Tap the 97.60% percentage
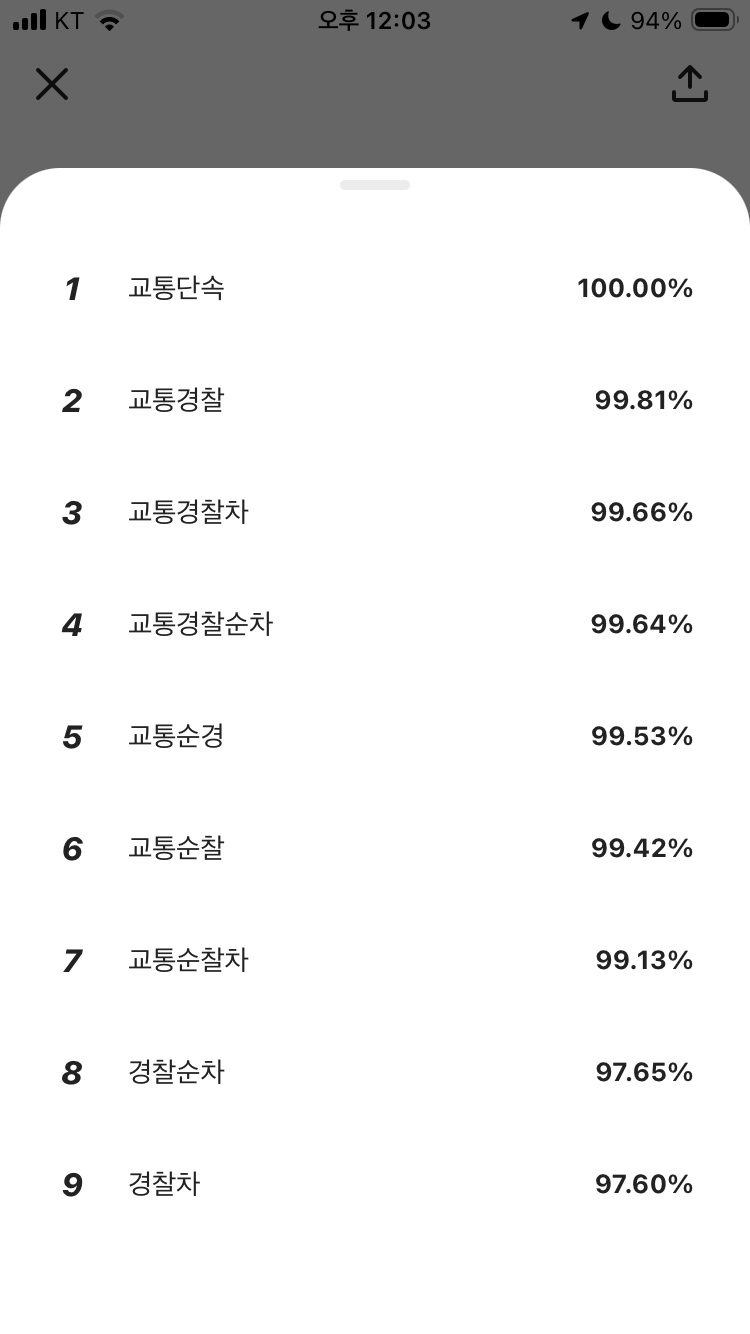This screenshot has height=1334, width=750. 644,1185
